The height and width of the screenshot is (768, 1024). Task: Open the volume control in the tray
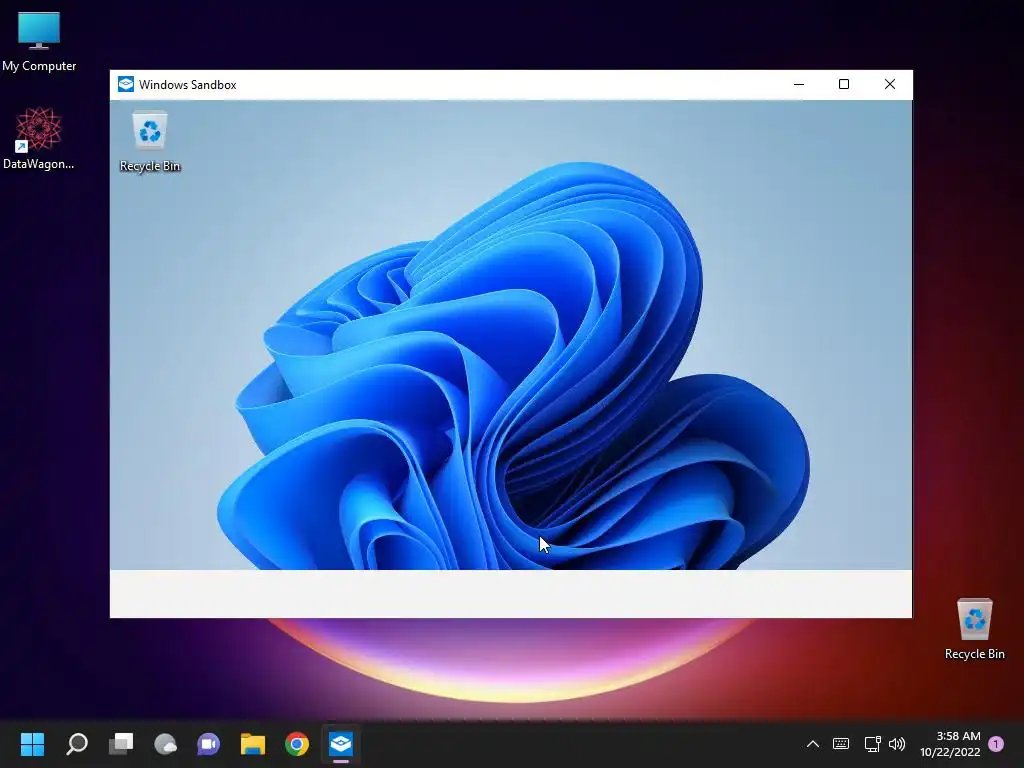point(897,744)
